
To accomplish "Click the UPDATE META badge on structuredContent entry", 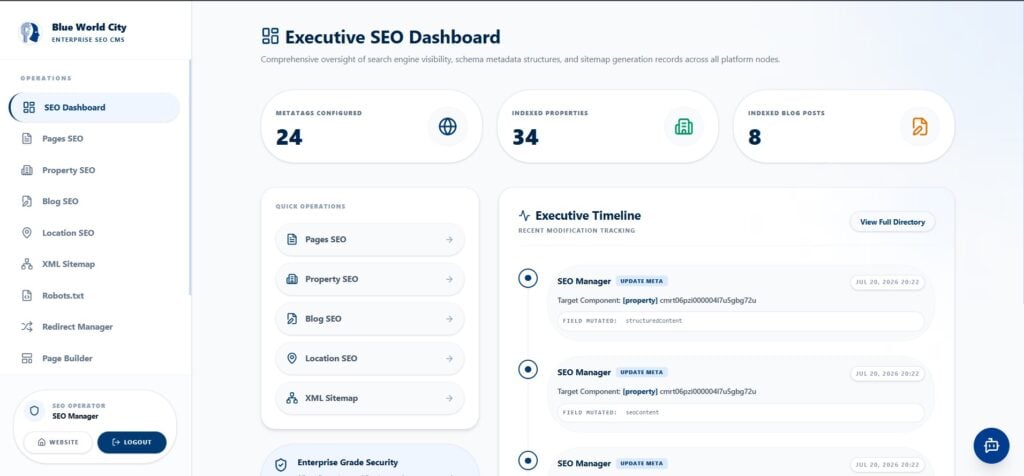I will (641, 281).
